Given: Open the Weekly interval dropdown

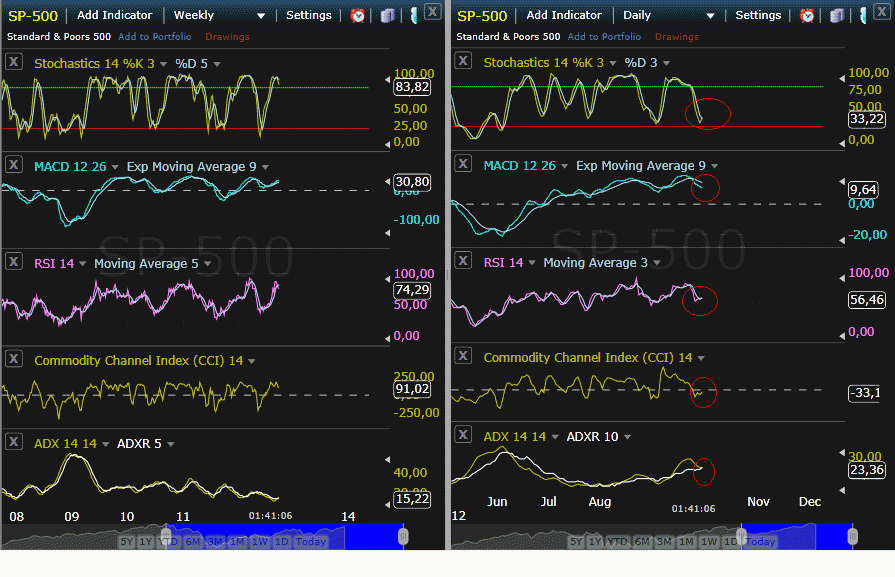Looking at the screenshot, I should [x=261, y=16].
